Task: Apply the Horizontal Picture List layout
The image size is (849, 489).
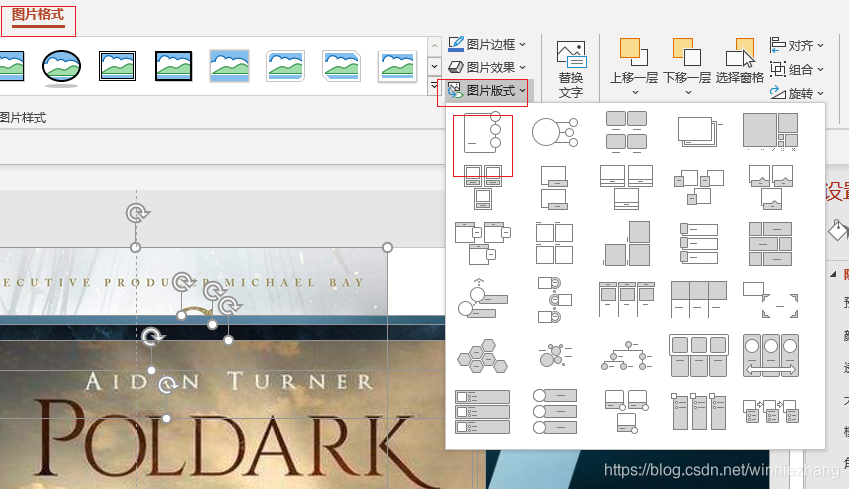Action: (699, 356)
